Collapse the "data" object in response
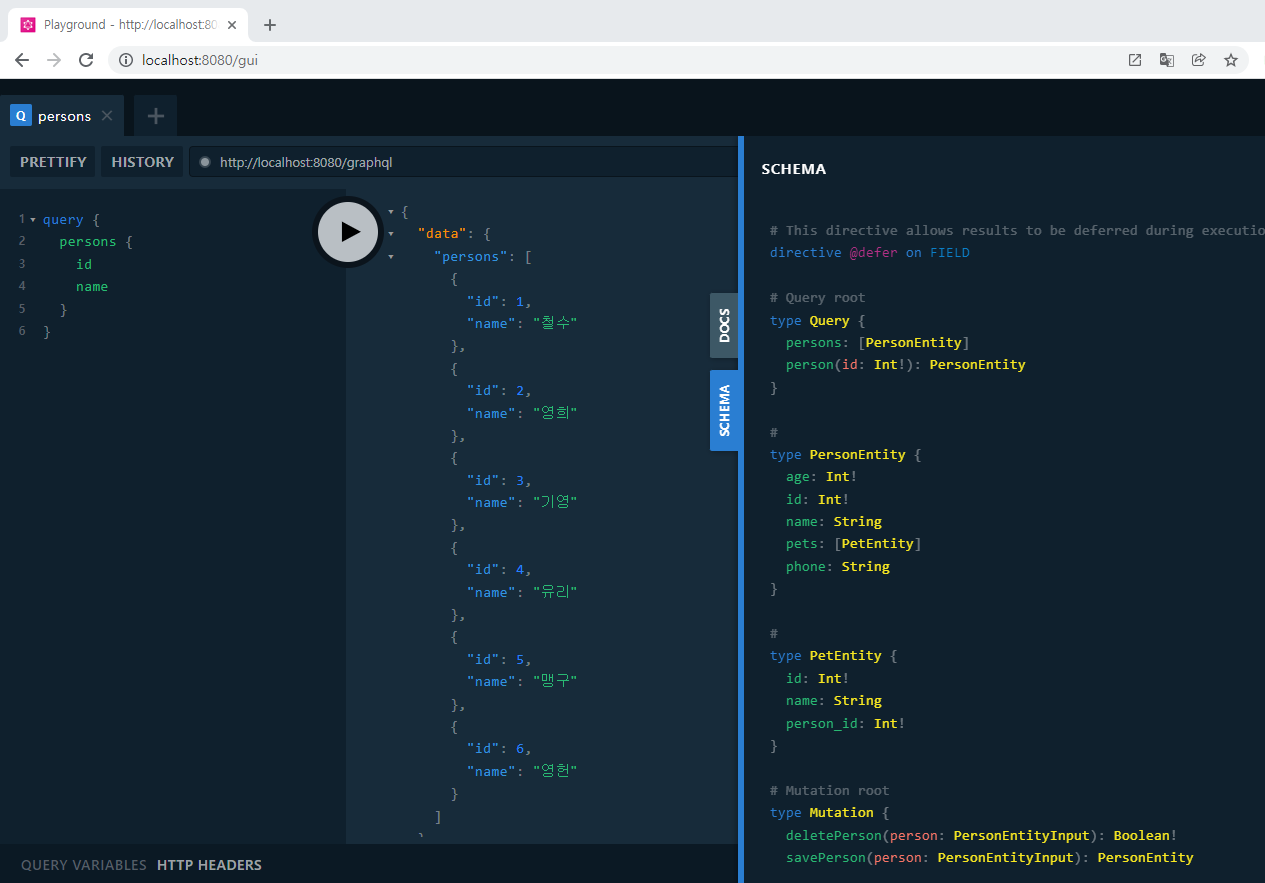The width and height of the screenshot is (1265, 883). pyautogui.click(x=391, y=233)
